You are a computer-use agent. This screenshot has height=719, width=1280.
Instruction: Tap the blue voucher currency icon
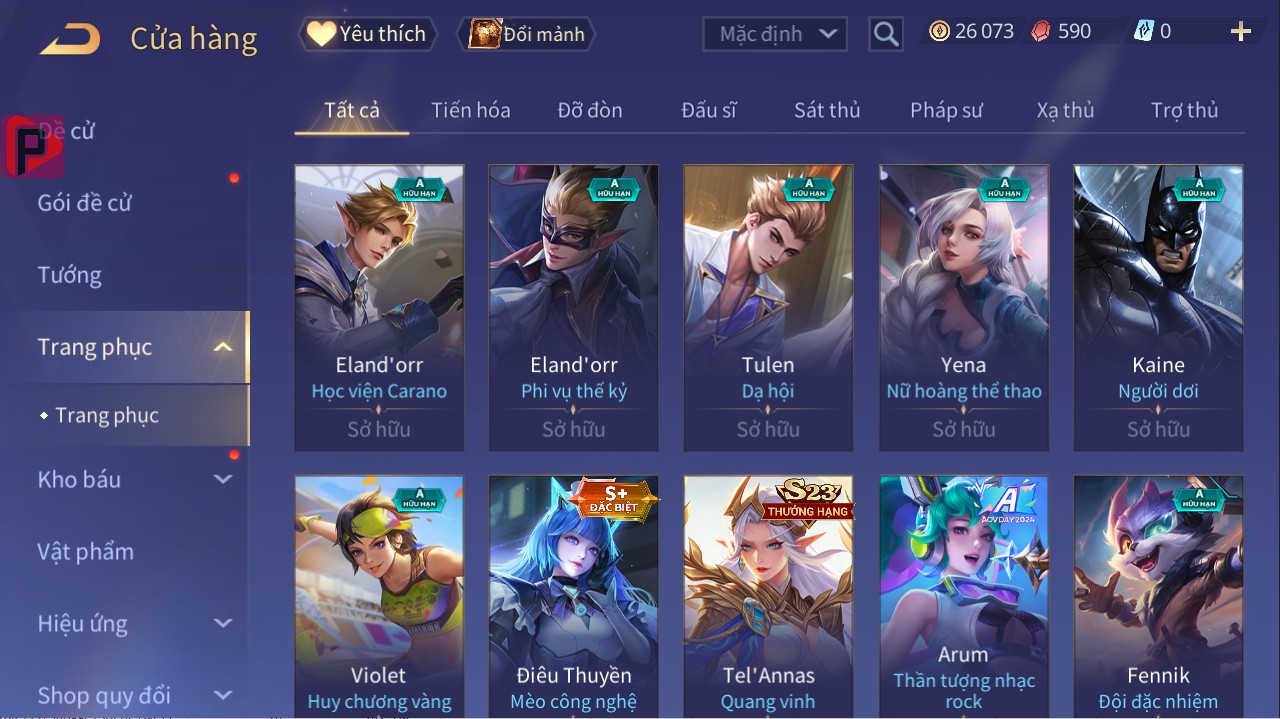point(1144,31)
